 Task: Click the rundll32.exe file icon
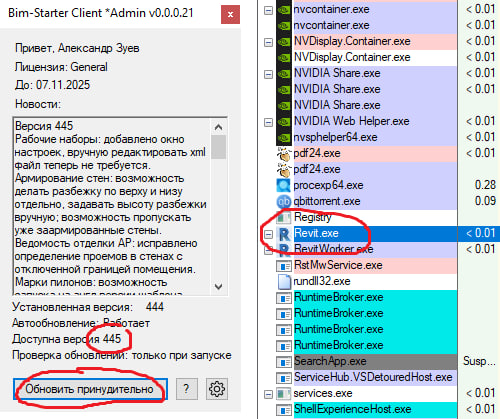(284, 281)
